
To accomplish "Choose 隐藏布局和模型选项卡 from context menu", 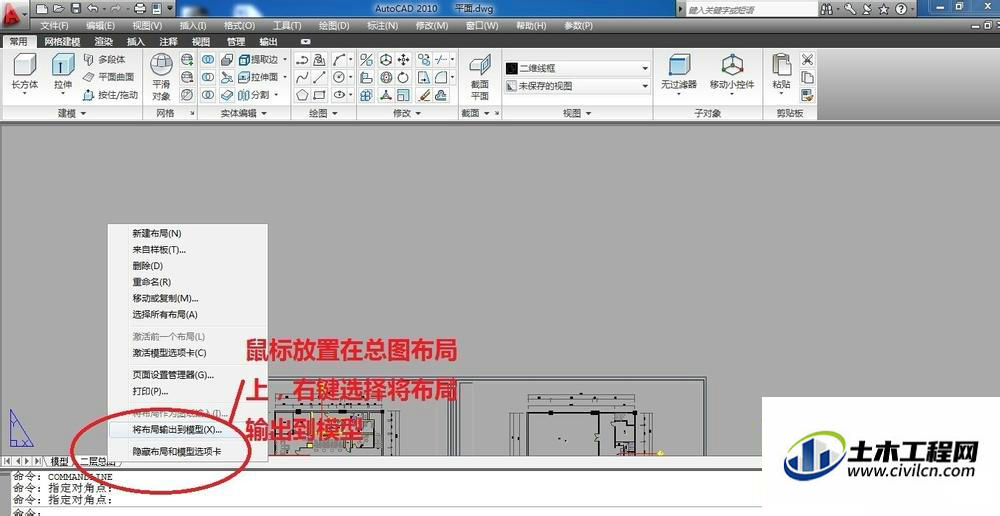I will tap(188, 452).
